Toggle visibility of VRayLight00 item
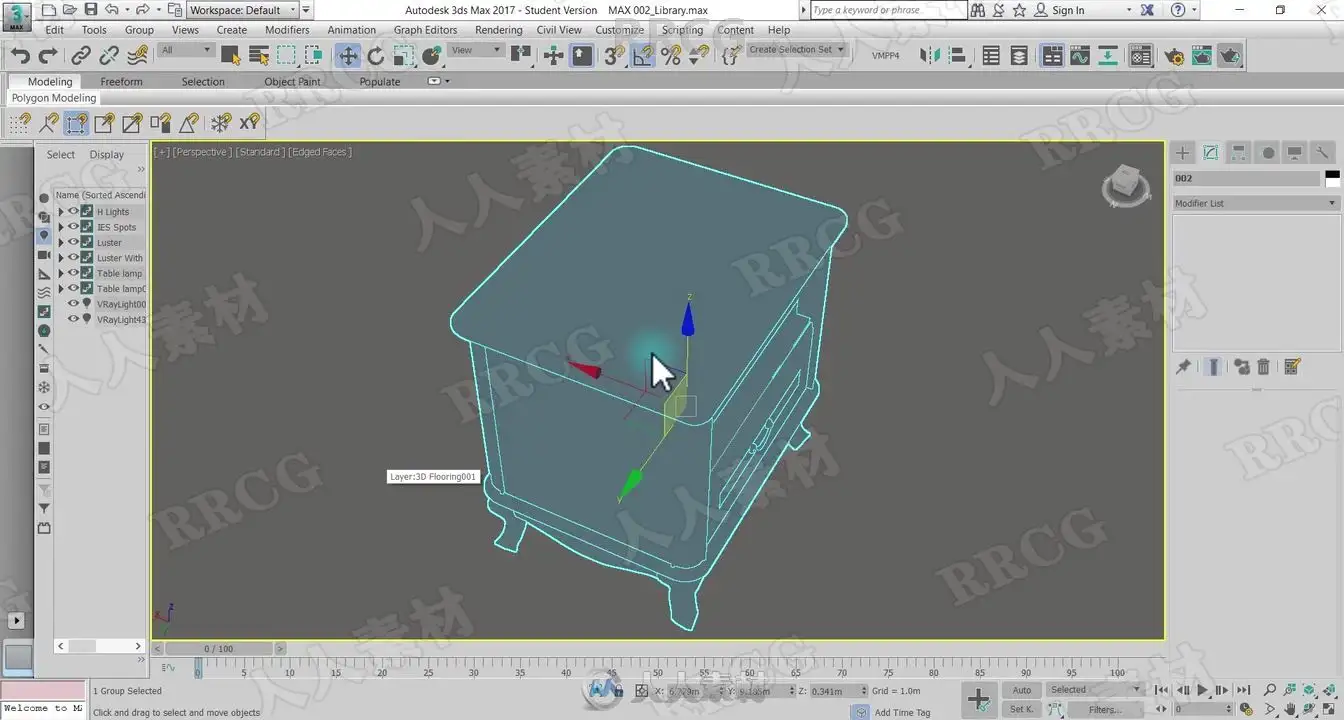1344x720 pixels. (73, 304)
